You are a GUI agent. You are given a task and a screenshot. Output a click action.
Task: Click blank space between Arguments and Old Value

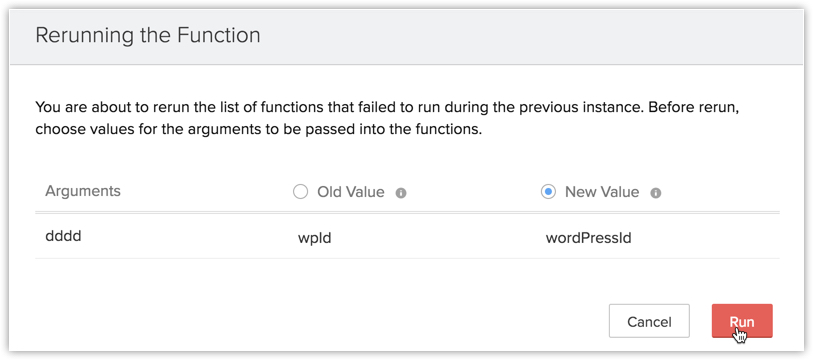click(x=206, y=192)
